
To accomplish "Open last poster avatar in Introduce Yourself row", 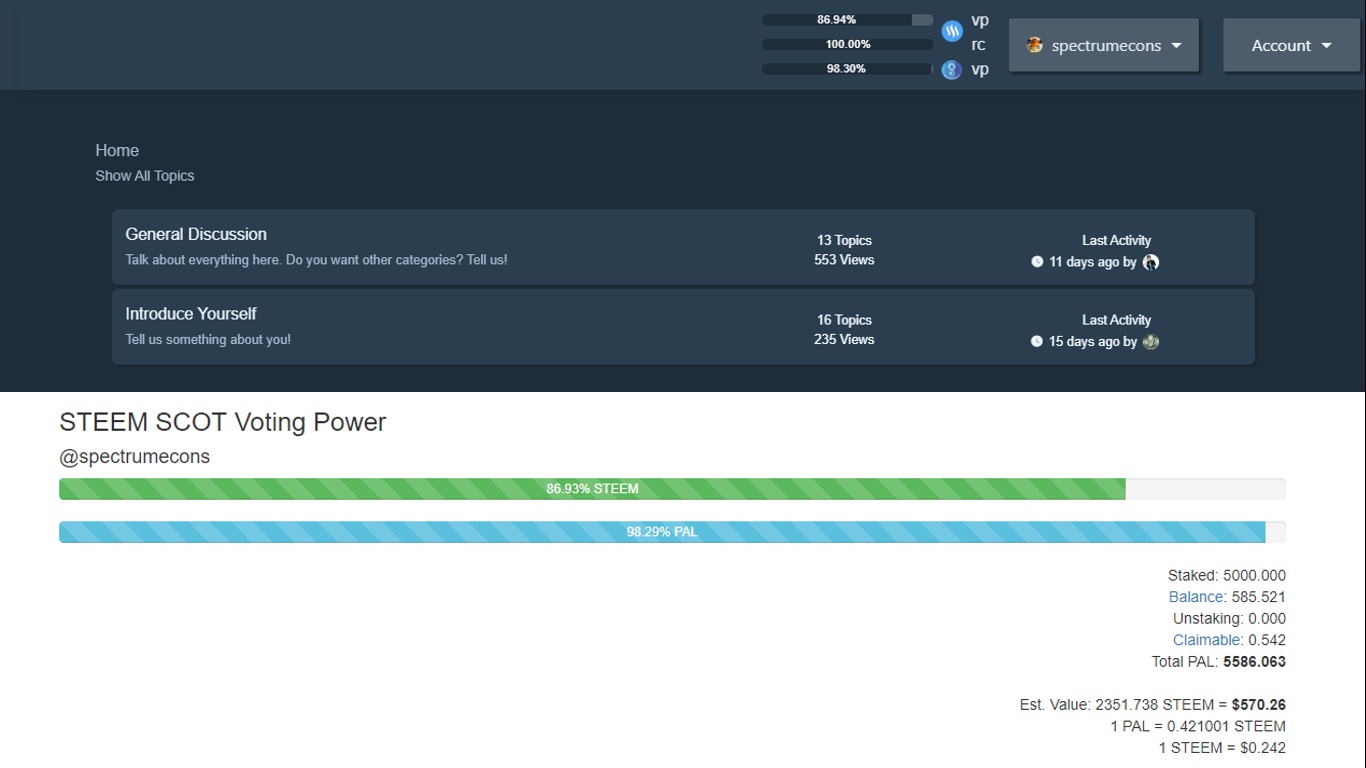I will click(x=1151, y=342).
